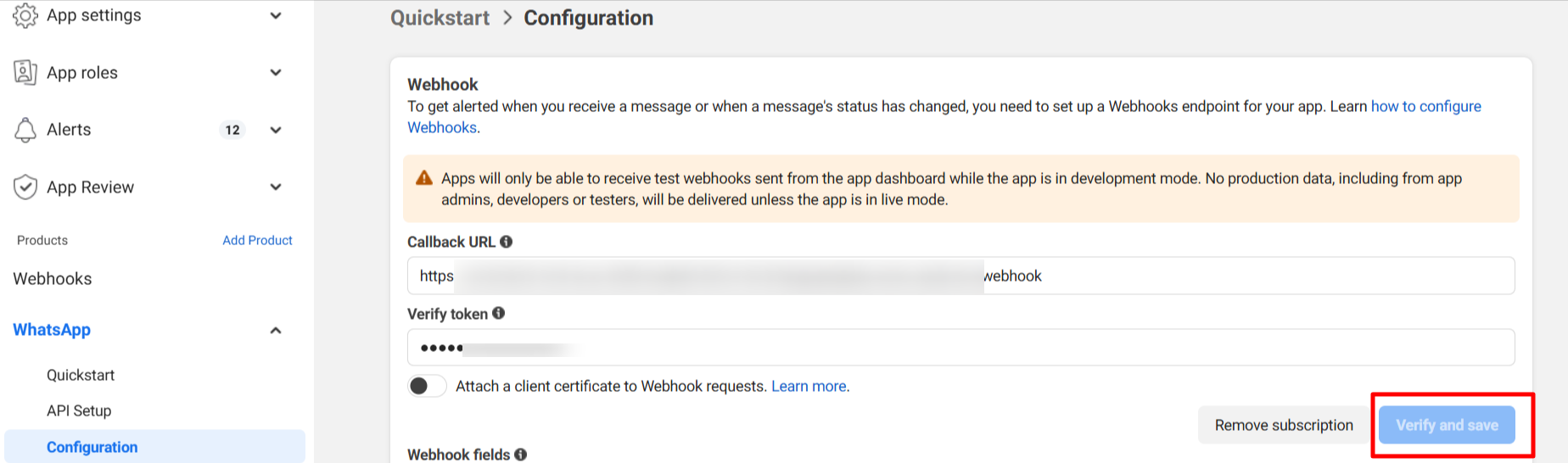The height and width of the screenshot is (463, 1568).
Task: Click the Callback URL info icon
Action: (507, 242)
